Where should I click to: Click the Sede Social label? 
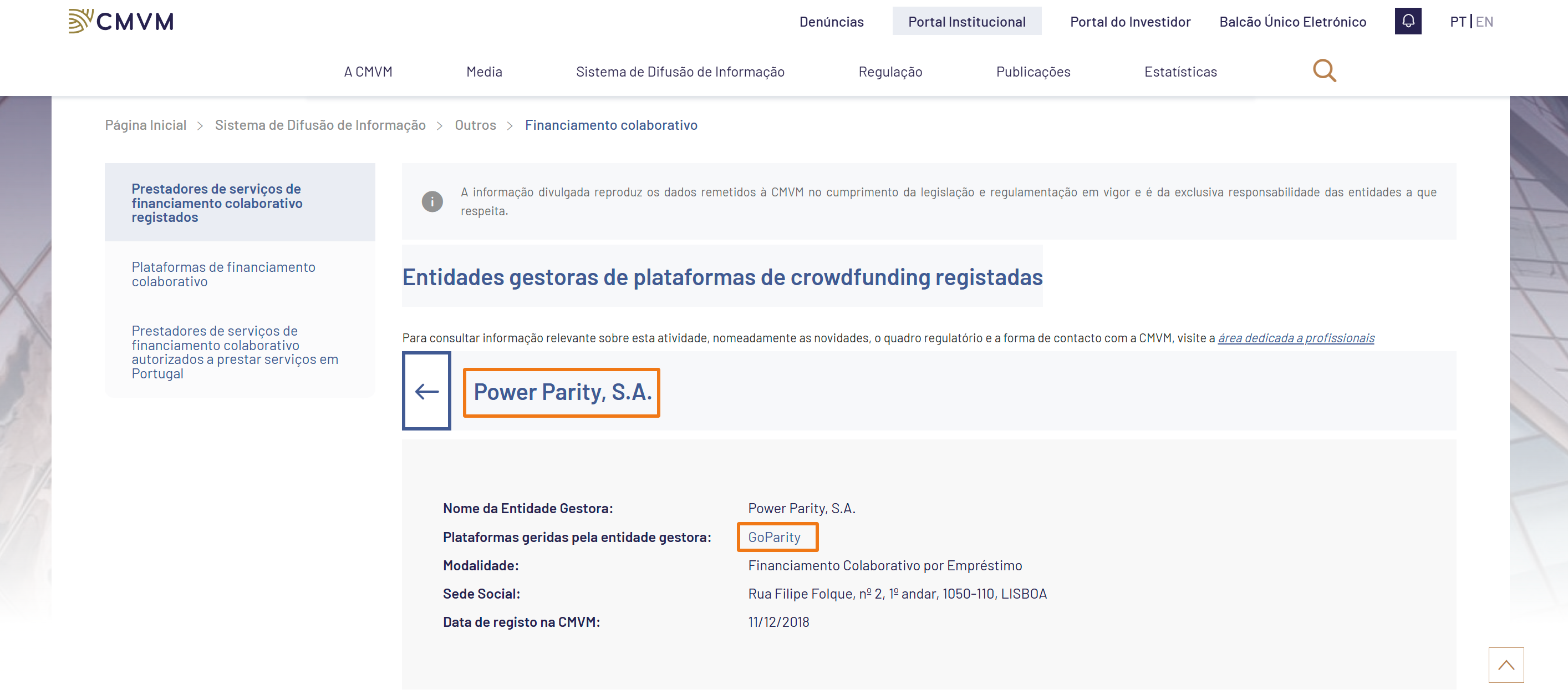pos(481,594)
